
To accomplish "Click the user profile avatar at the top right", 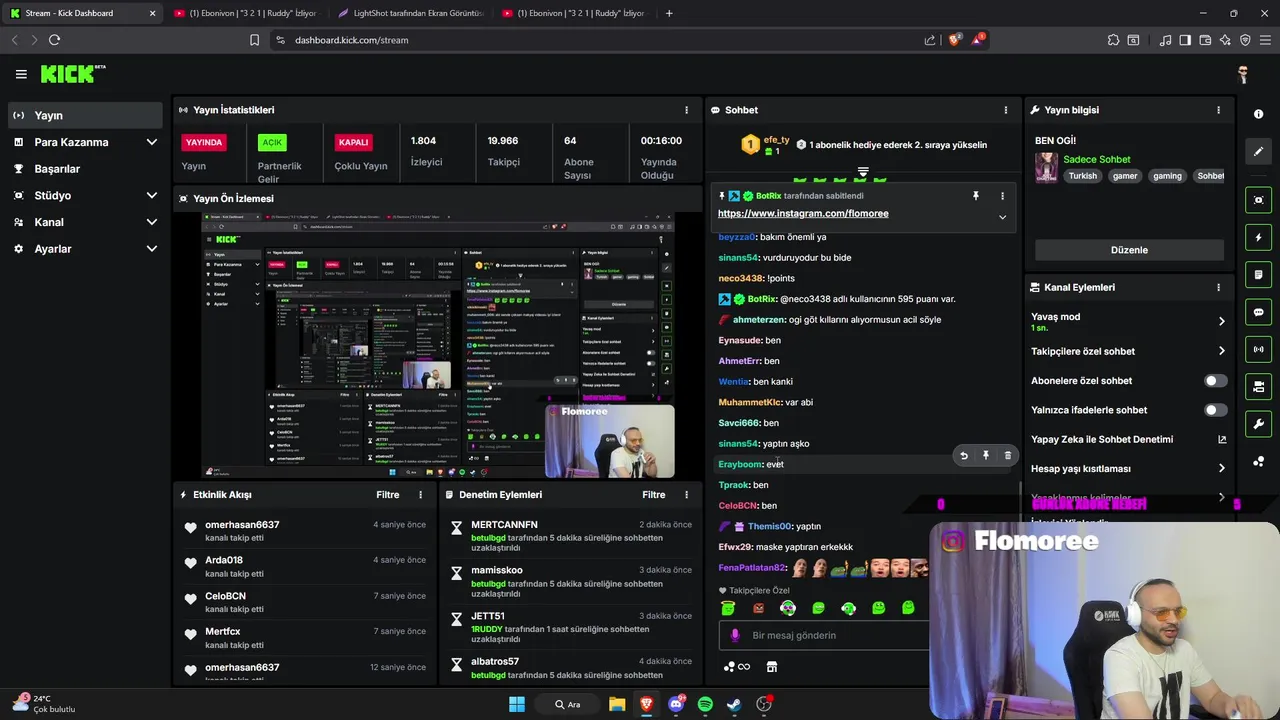I will 1243,74.
